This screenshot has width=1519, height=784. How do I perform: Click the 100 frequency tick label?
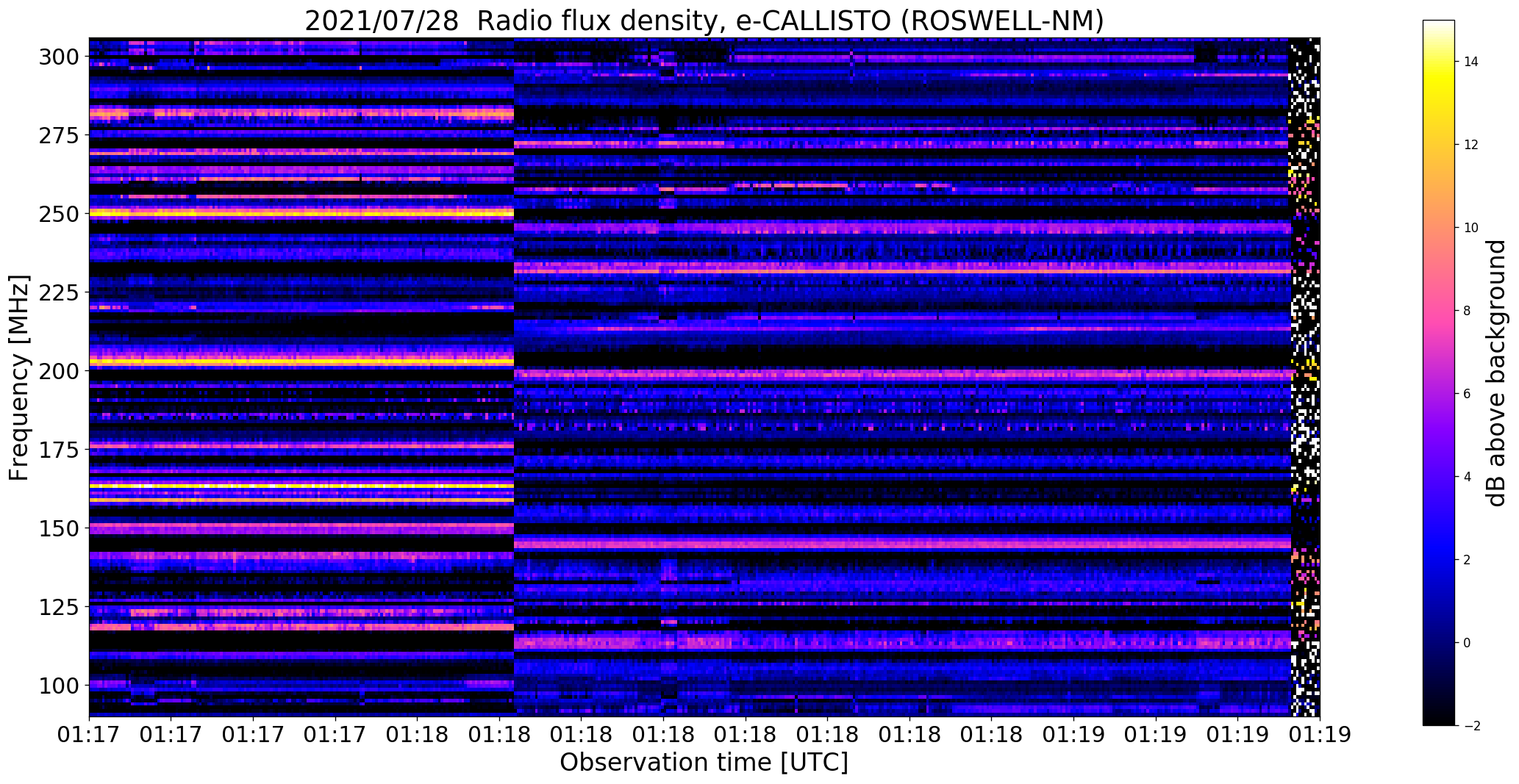click(x=60, y=685)
